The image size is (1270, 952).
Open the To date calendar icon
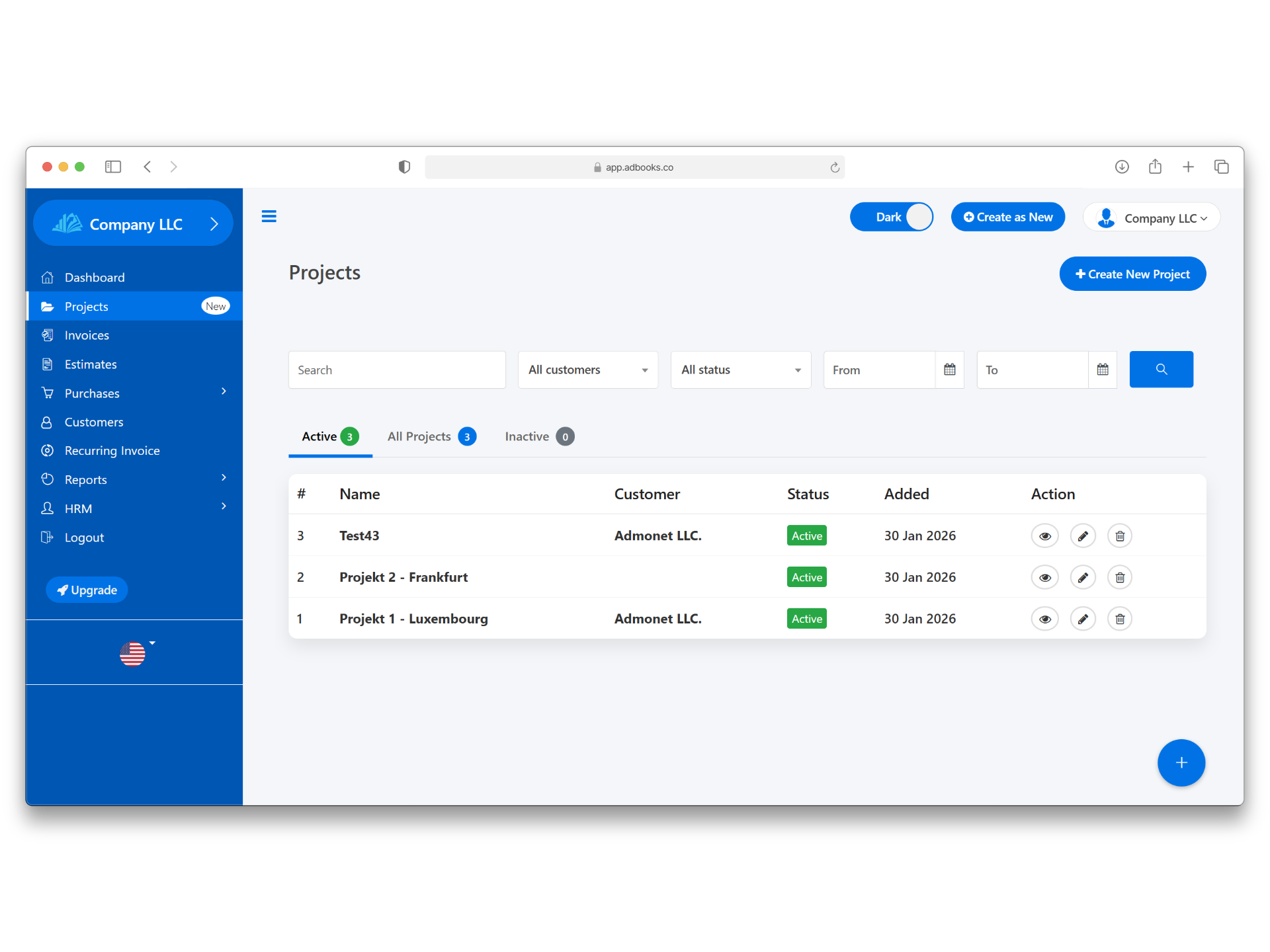click(x=1102, y=370)
